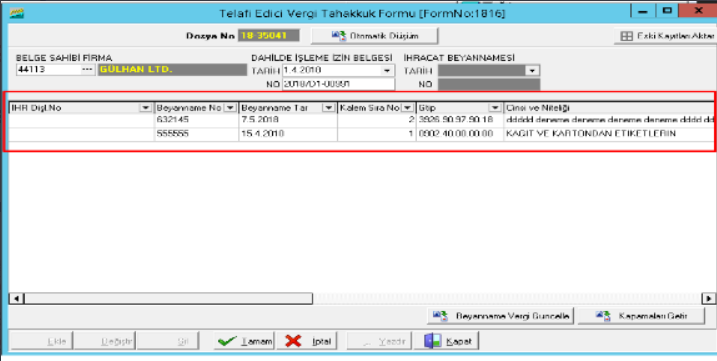Click the firm lookup ellipsis button
The width and height of the screenshot is (717, 361).
pos(87,70)
